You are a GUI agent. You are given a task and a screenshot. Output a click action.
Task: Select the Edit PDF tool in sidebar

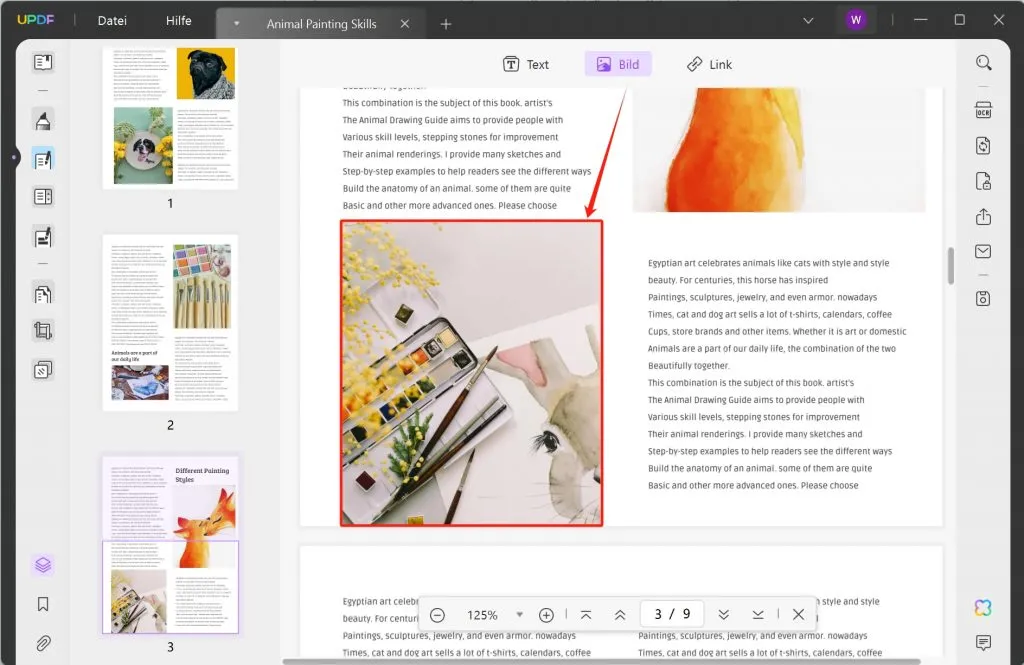(x=43, y=159)
